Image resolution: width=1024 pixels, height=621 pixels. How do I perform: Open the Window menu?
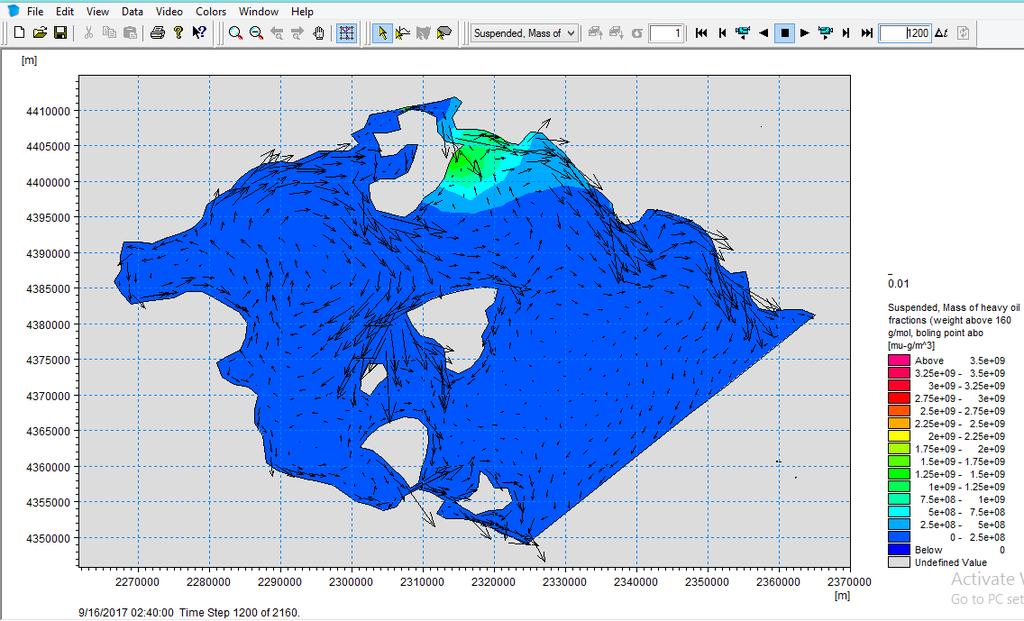click(259, 11)
